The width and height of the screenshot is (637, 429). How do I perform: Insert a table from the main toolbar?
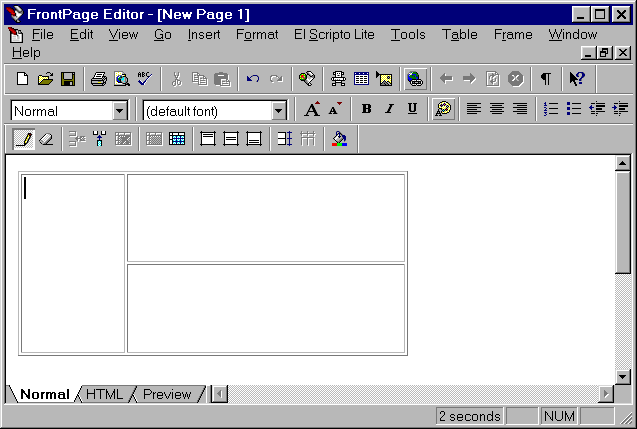click(x=361, y=78)
